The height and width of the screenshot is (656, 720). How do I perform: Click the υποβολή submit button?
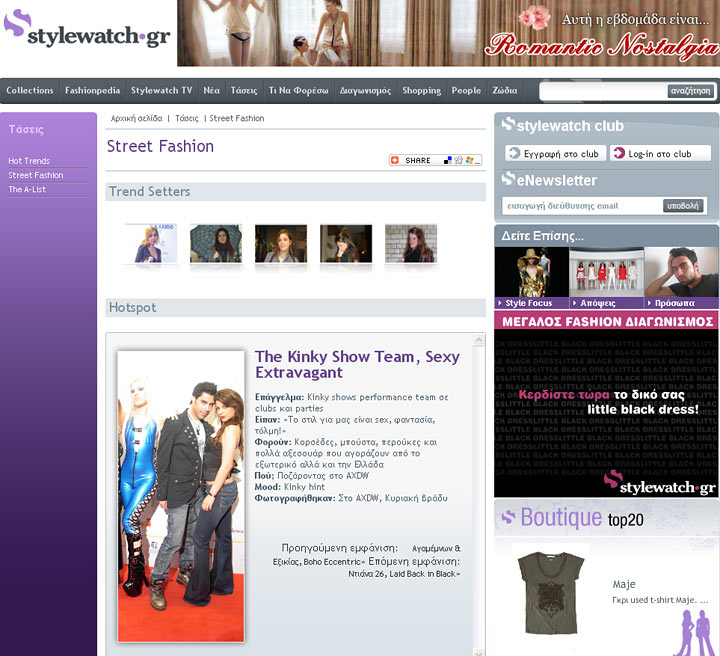(x=683, y=206)
